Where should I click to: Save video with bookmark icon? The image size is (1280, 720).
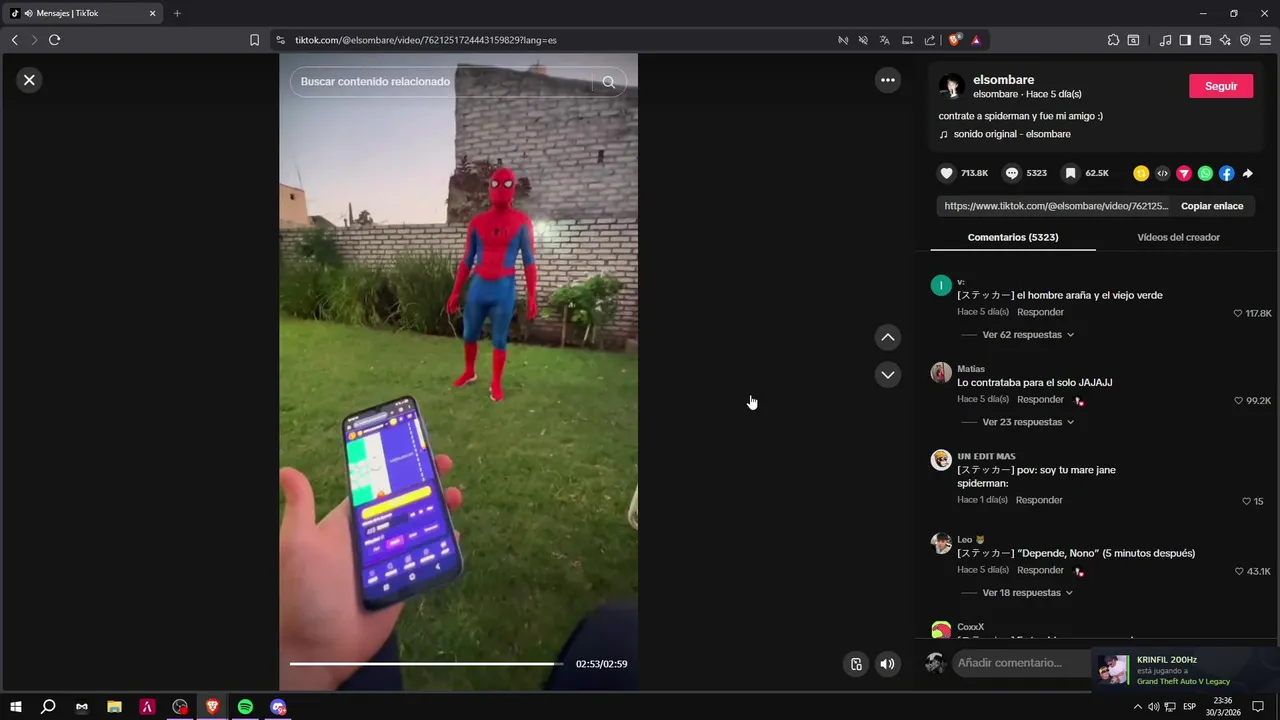click(x=1070, y=173)
